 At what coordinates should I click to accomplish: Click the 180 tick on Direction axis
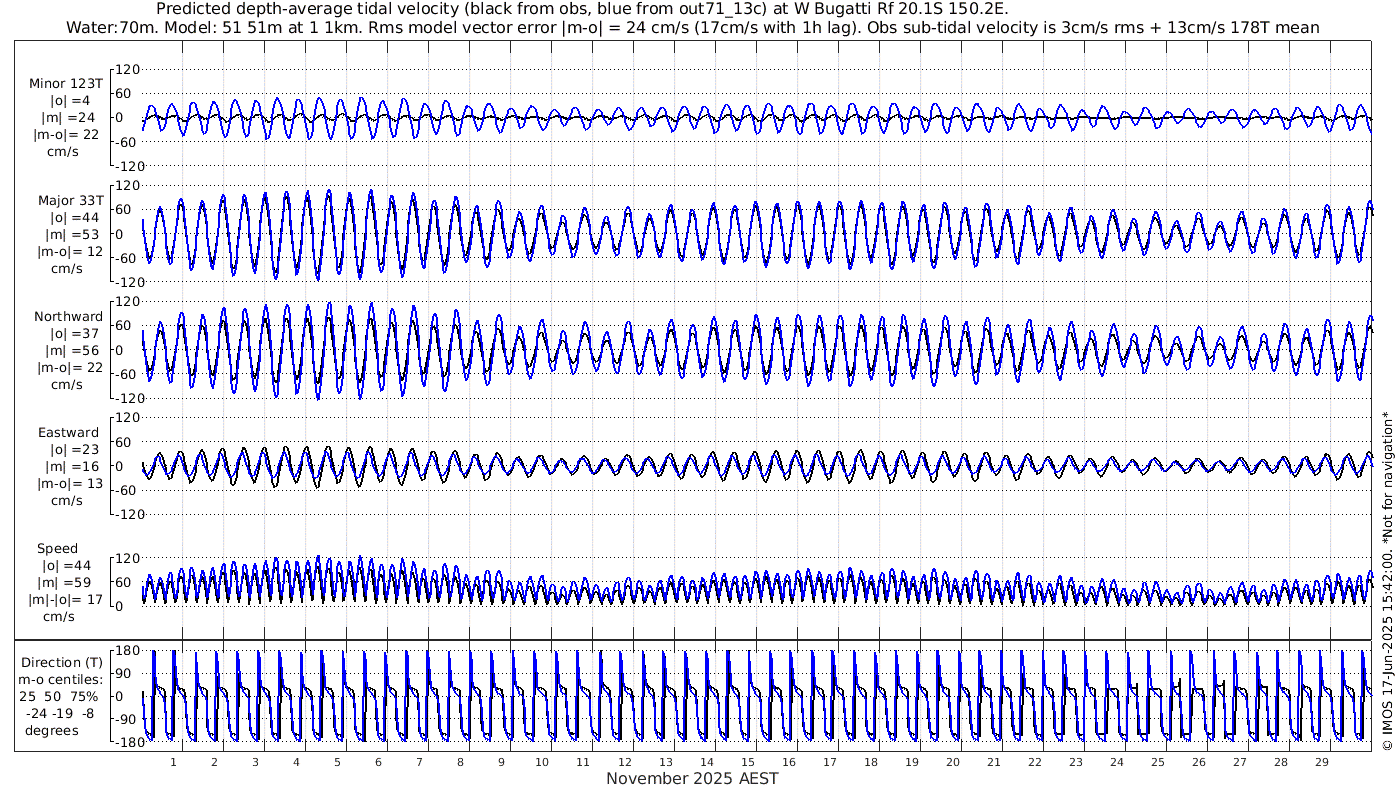click(127, 651)
